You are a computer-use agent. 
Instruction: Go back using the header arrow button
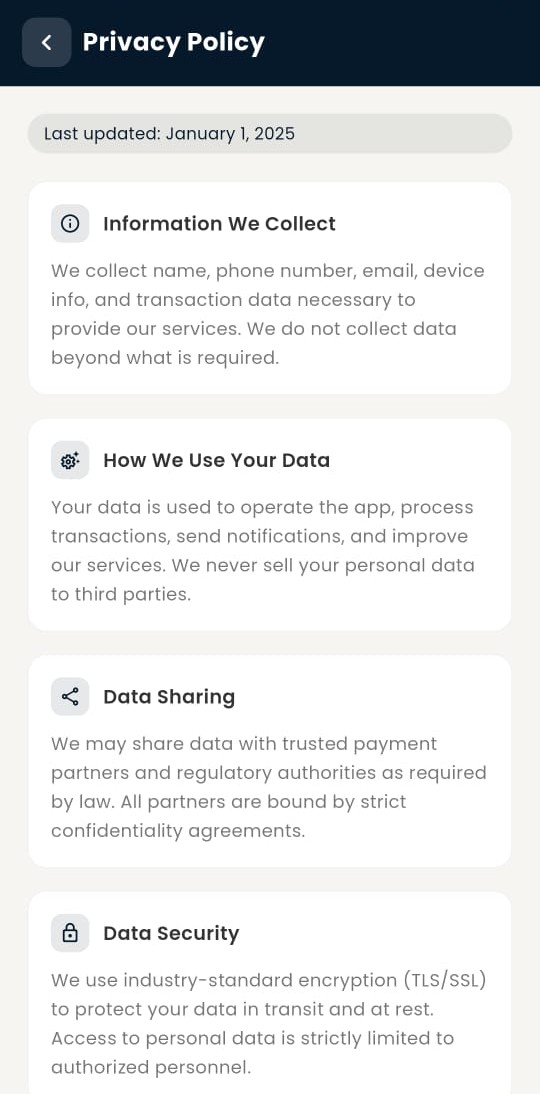tap(46, 43)
